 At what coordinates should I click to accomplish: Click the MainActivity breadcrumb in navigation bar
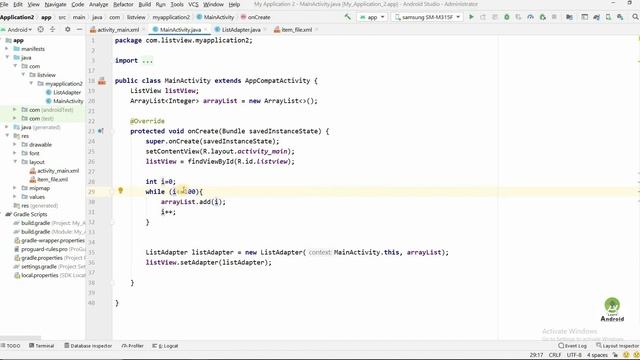pos(215,17)
